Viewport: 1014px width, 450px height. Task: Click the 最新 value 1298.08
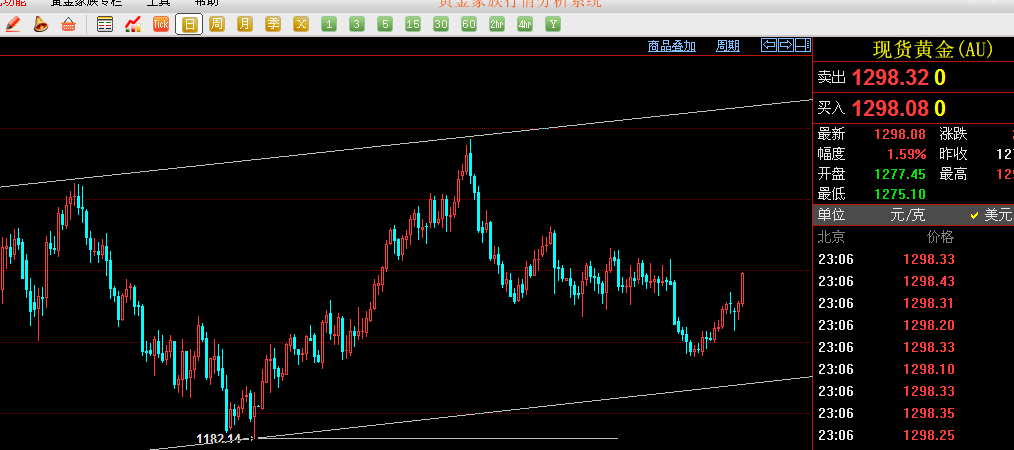point(900,134)
